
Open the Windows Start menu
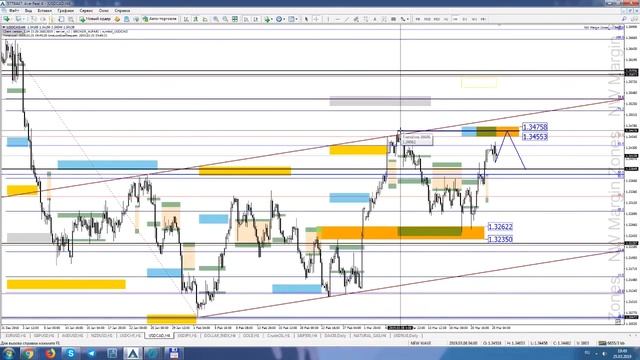[8, 353]
